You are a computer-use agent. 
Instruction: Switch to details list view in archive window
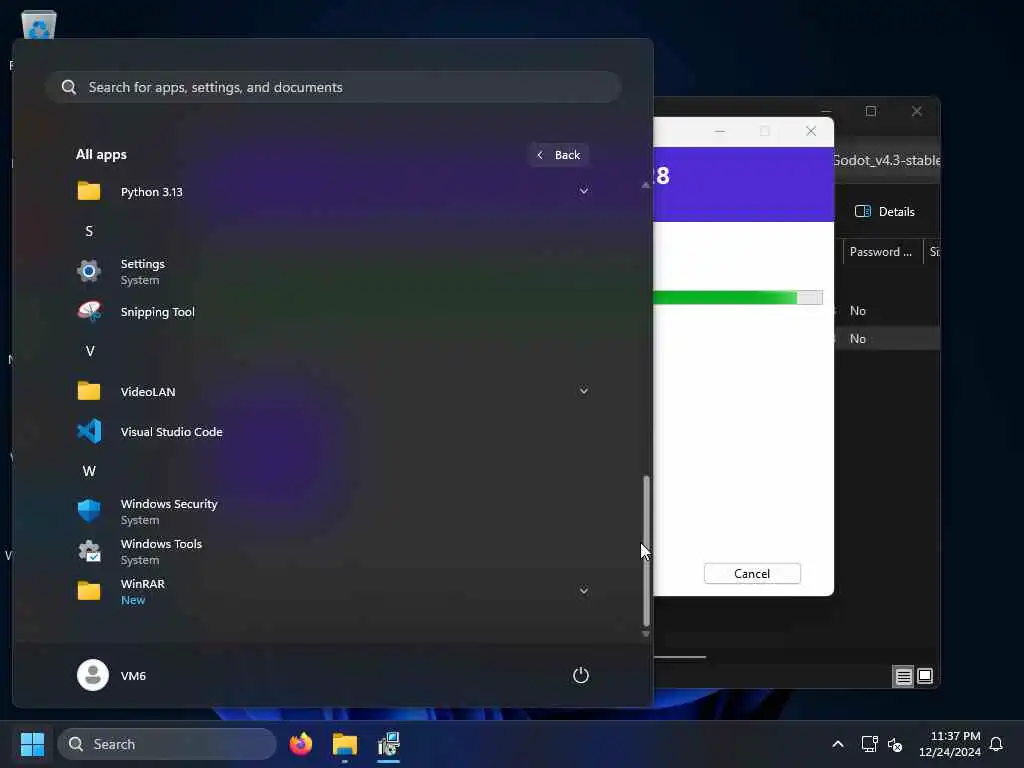tap(903, 676)
